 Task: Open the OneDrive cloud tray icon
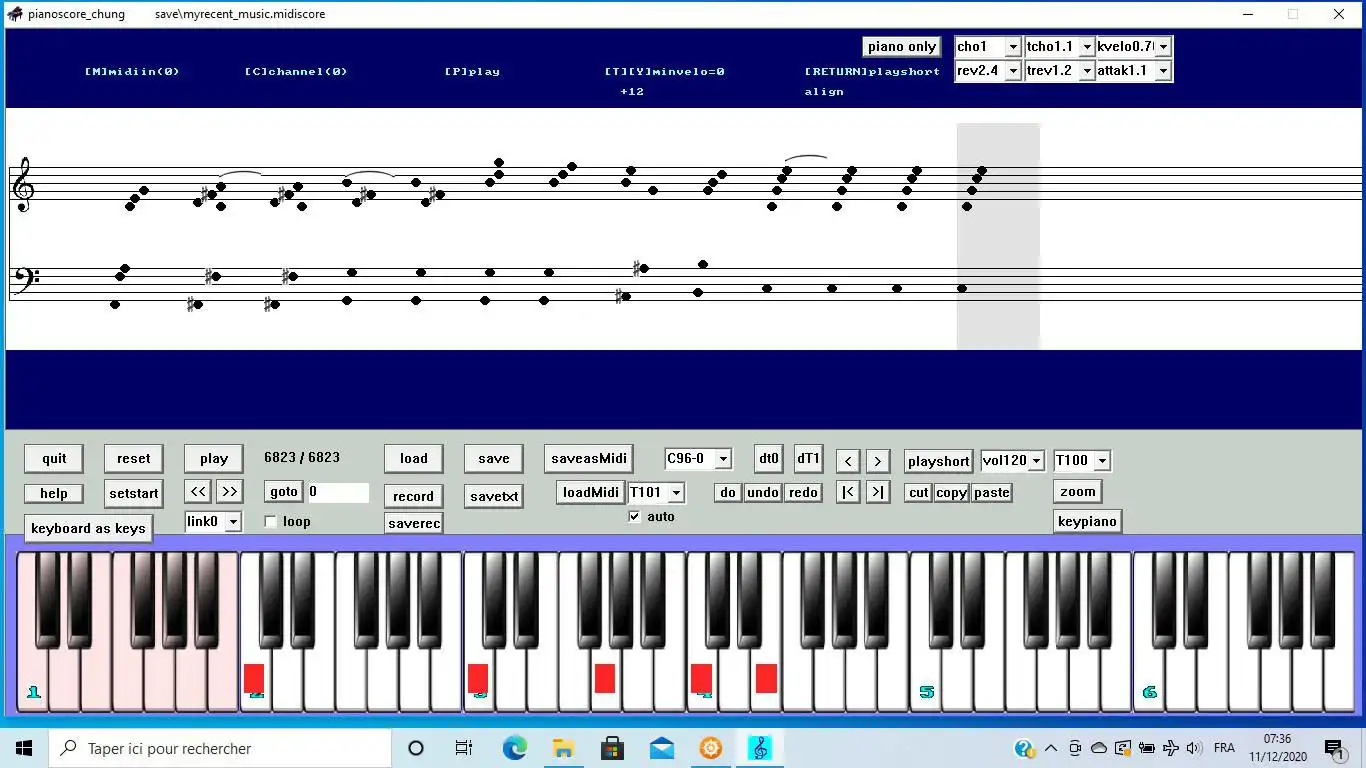[1099, 748]
